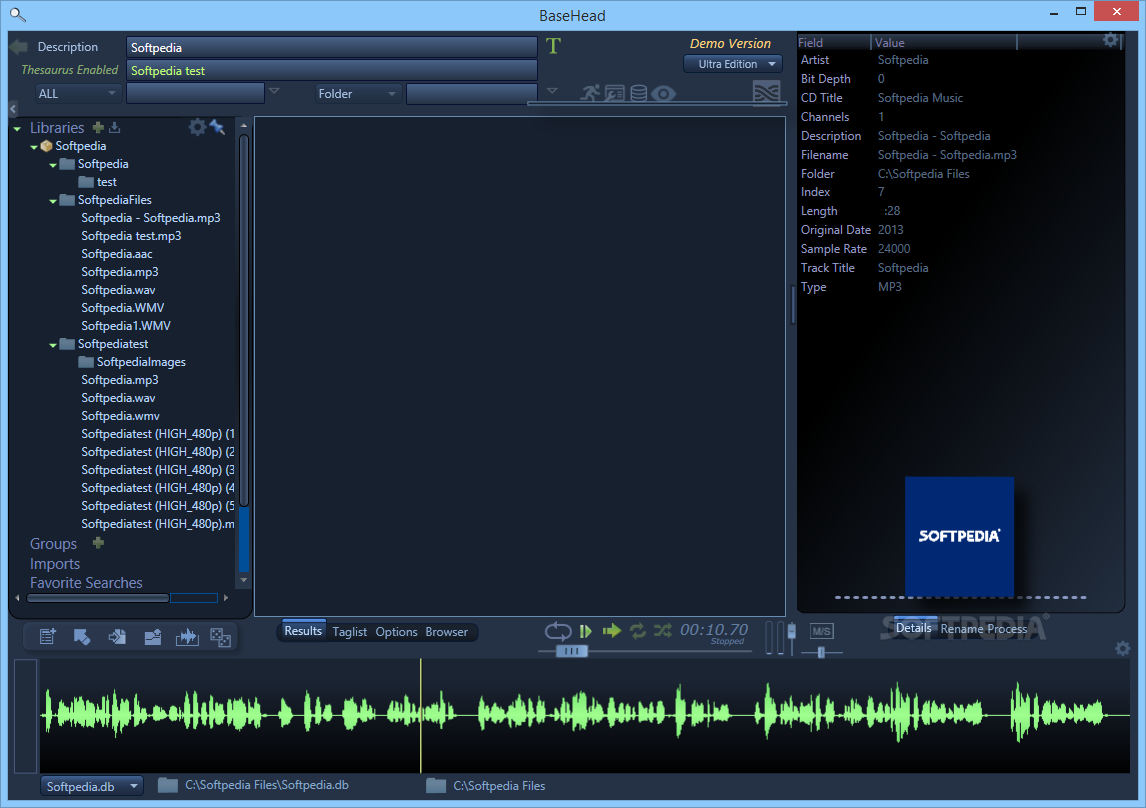Screen dimensions: 1146x808
Task: Click the running man icon
Action: click(591, 93)
